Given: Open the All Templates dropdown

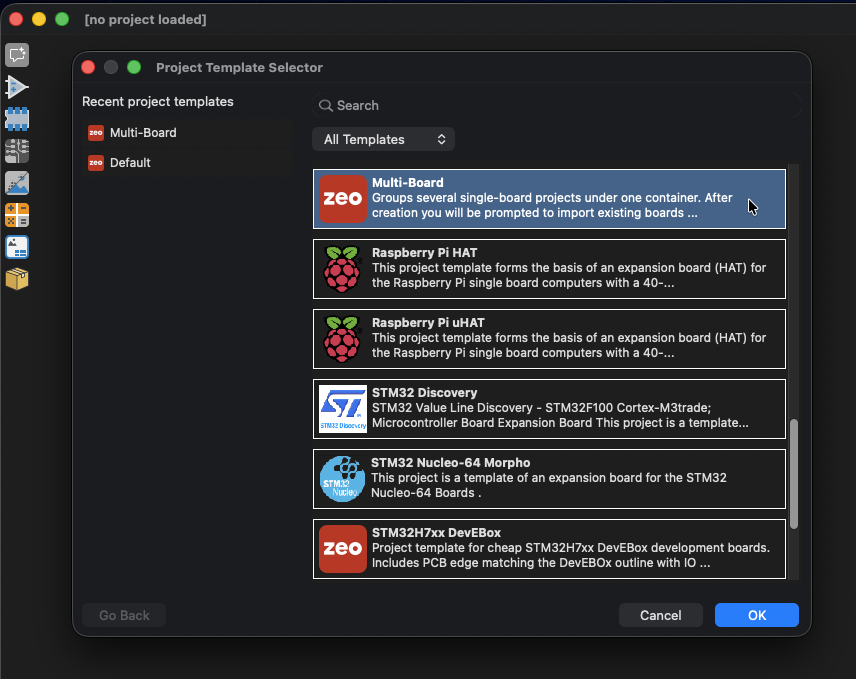Looking at the screenshot, I should (x=383, y=139).
